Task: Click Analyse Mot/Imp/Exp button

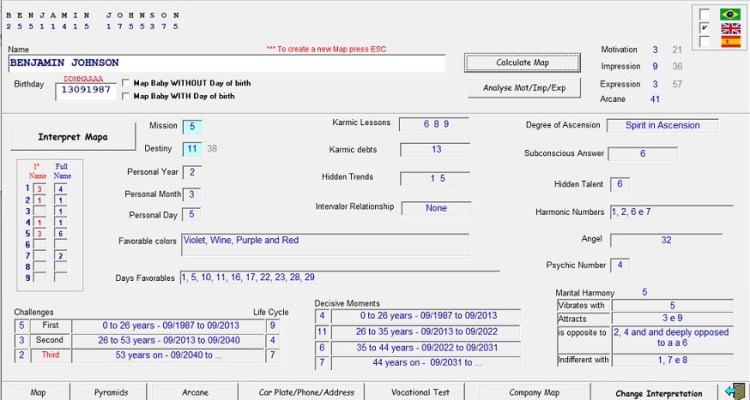Action: [524, 88]
